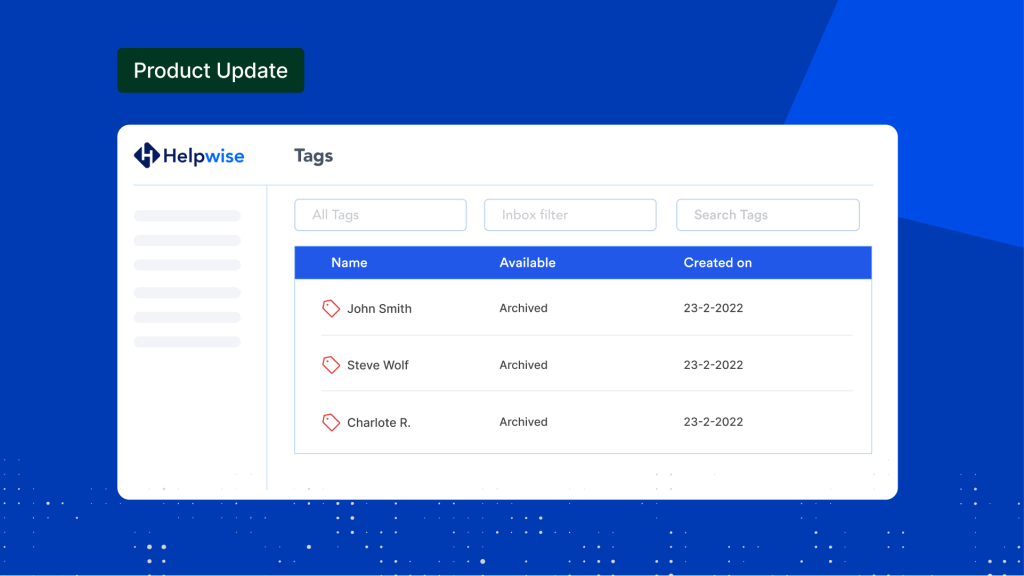
Task: Click the Search Tags input field
Action: [x=767, y=214]
